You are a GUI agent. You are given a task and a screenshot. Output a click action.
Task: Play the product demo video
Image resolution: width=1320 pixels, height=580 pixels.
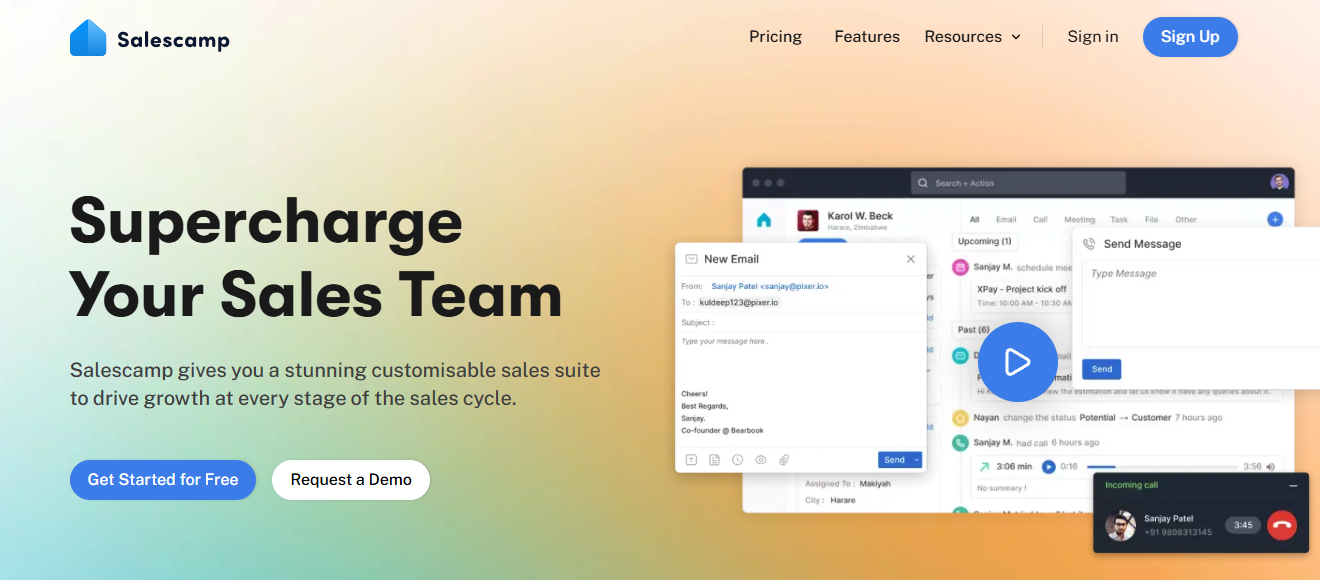(x=1017, y=362)
